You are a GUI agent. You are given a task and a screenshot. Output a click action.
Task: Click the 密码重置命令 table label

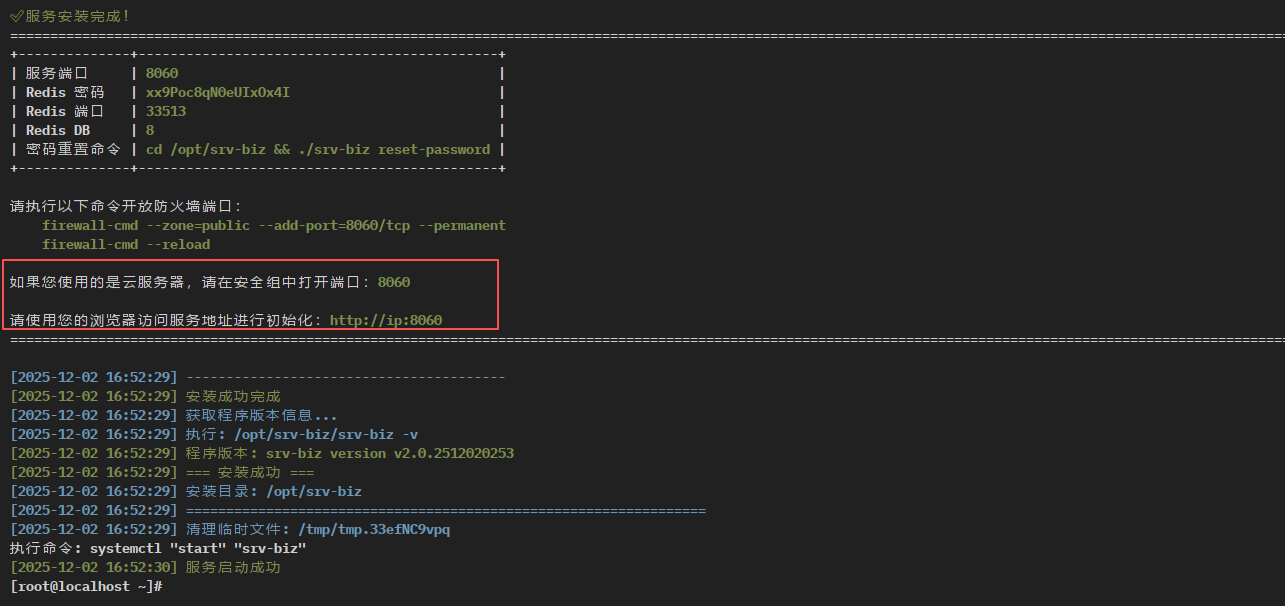(x=73, y=150)
